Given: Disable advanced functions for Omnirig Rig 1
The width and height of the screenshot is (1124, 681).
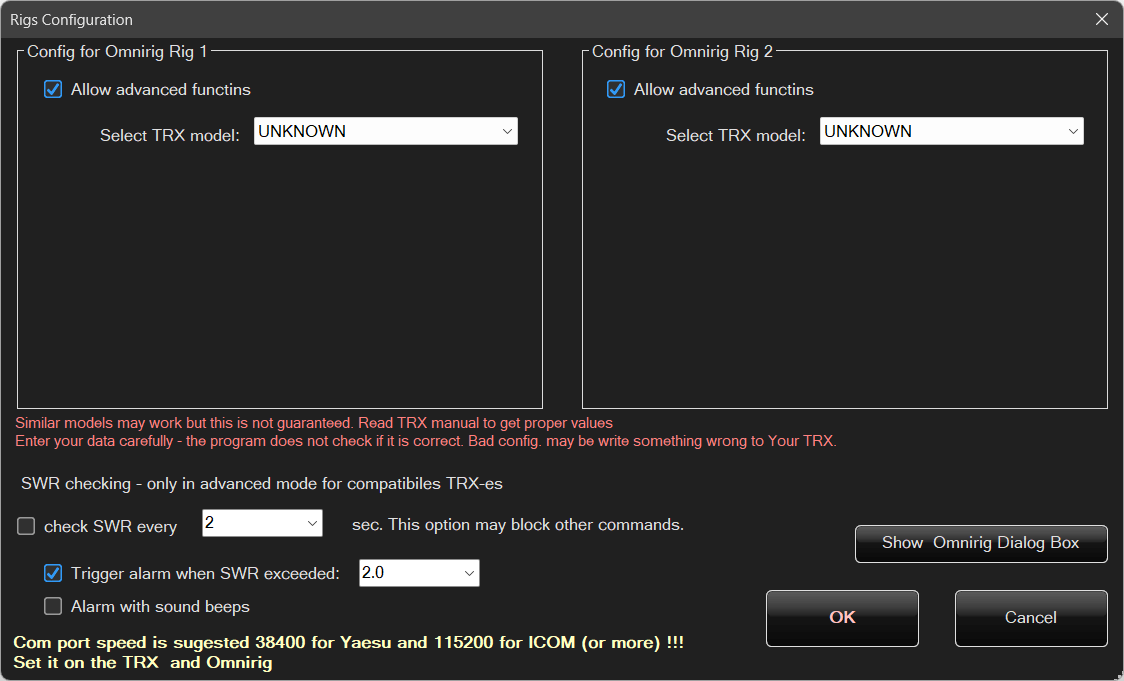Looking at the screenshot, I should point(53,90).
